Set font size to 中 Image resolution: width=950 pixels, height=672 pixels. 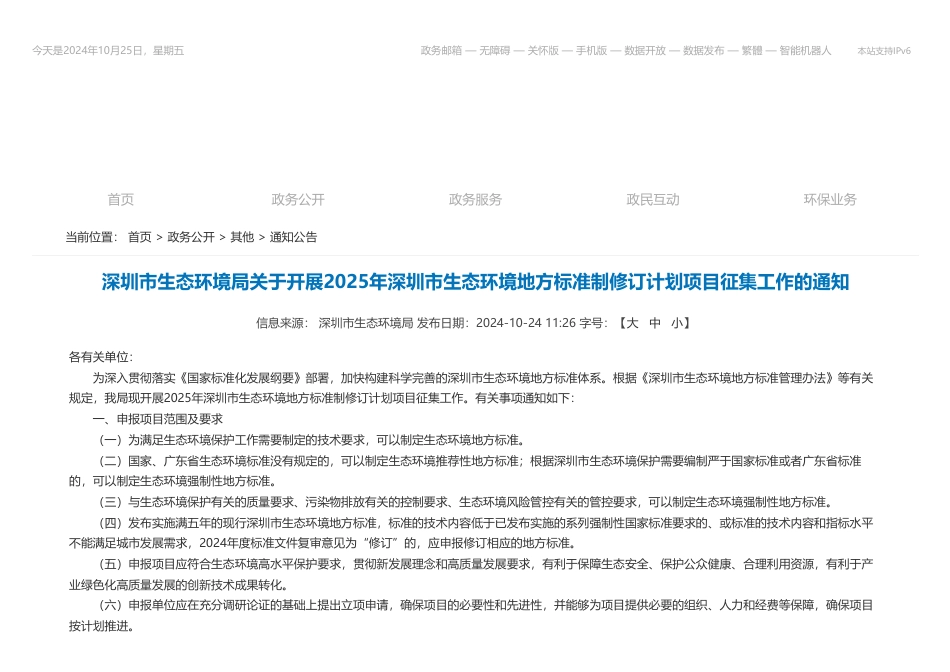click(654, 323)
